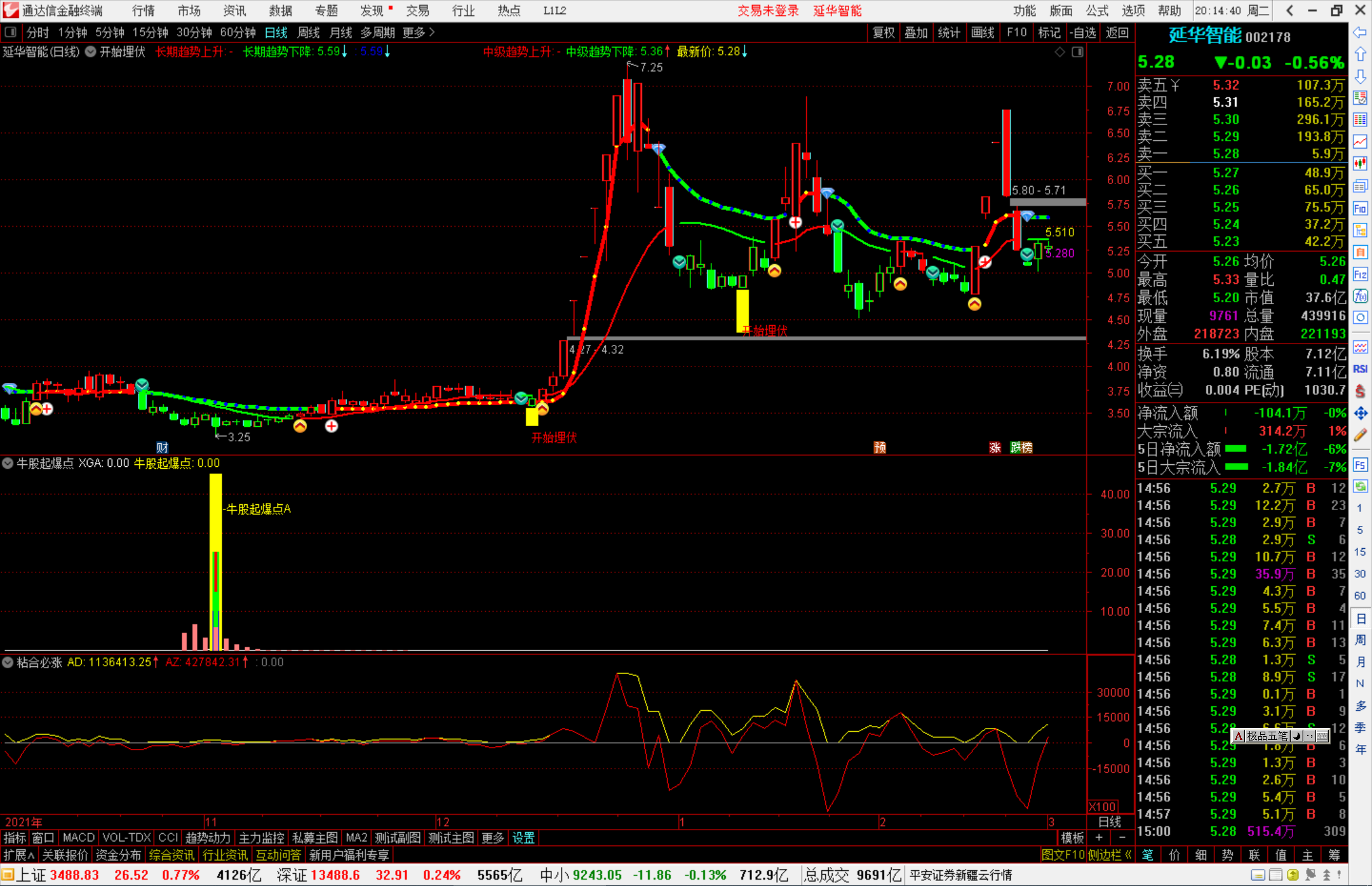Click the -自选 watchlist button
Image resolution: width=1372 pixels, height=886 pixels.
(x=1083, y=32)
